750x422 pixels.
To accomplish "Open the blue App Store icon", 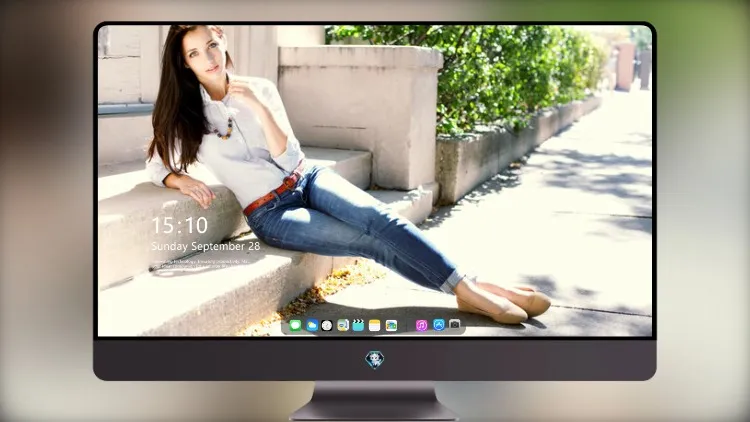I will (x=439, y=325).
